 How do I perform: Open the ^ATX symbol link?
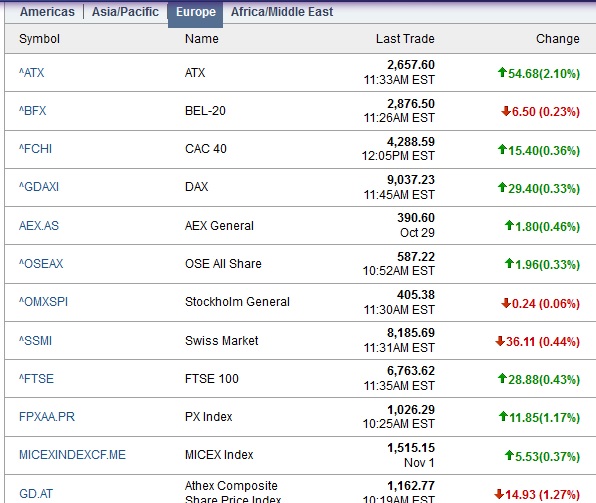click(x=32, y=73)
